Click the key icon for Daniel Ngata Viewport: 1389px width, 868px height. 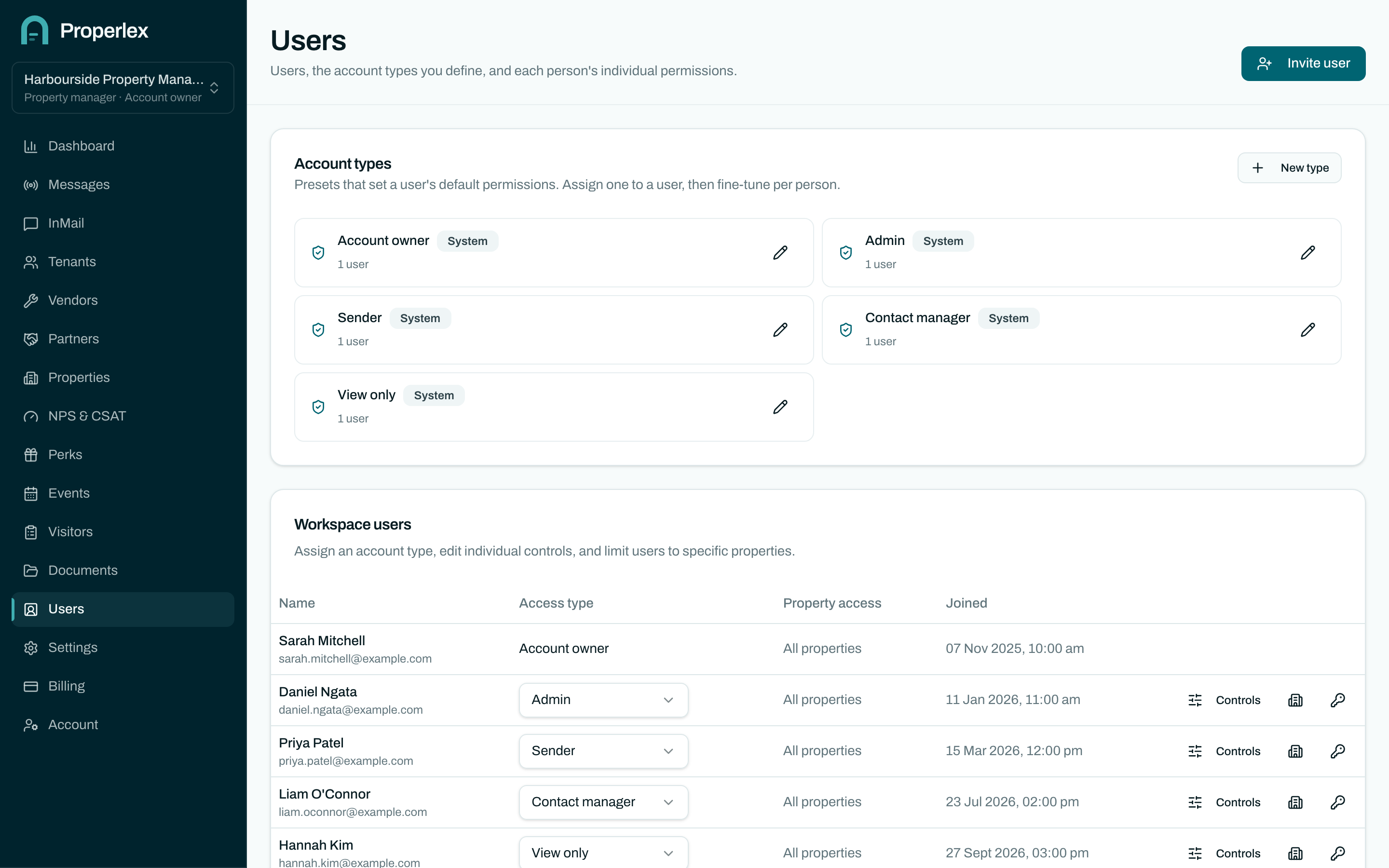1338,700
